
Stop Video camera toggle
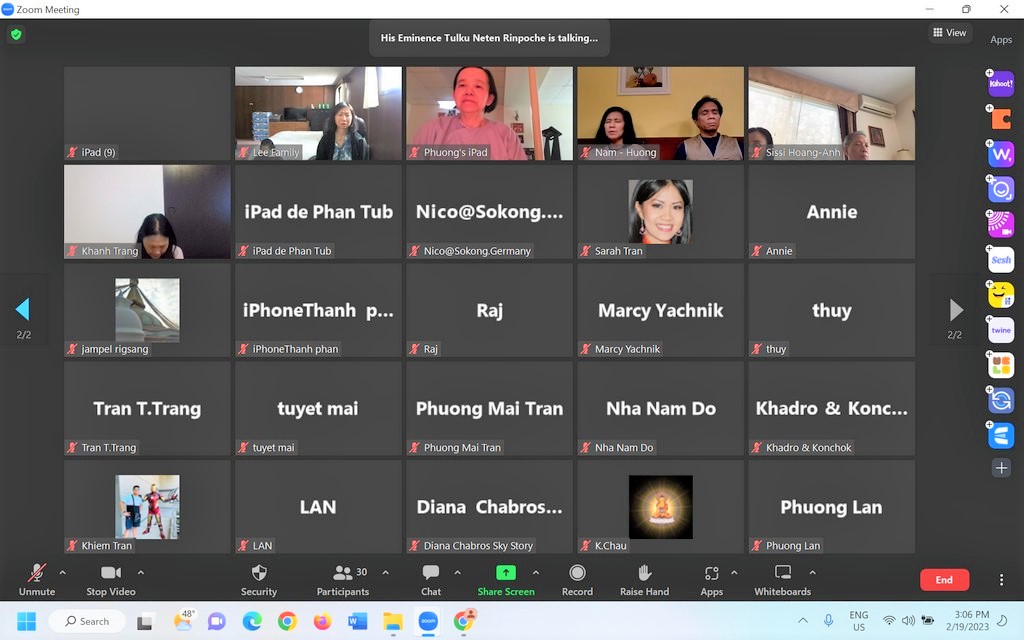[x=110, y=579]
